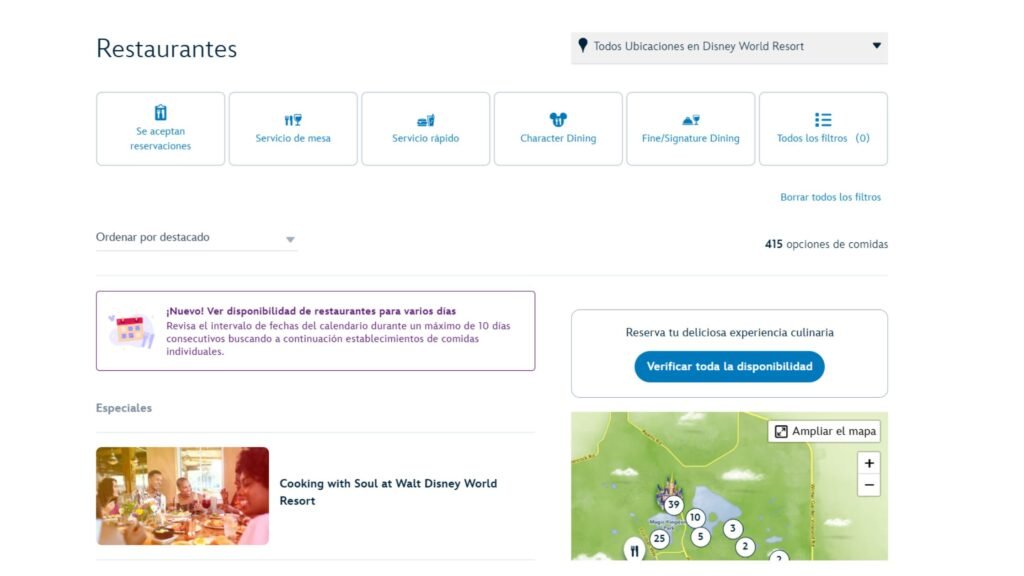Click the new multi-day availability banner
The height and width of the screenshot is (576, 1024).
315,331
